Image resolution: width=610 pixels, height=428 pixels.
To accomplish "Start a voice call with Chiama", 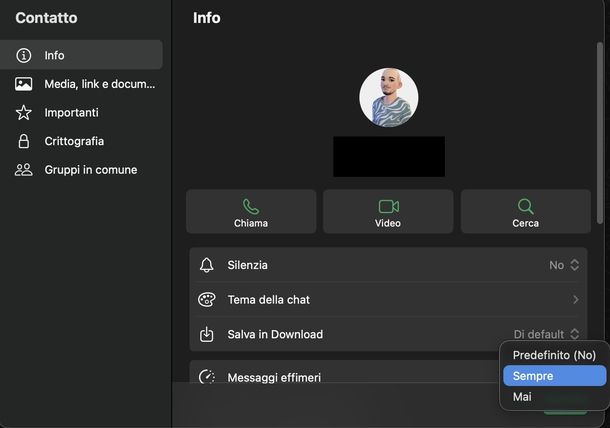I will point(251,212).
